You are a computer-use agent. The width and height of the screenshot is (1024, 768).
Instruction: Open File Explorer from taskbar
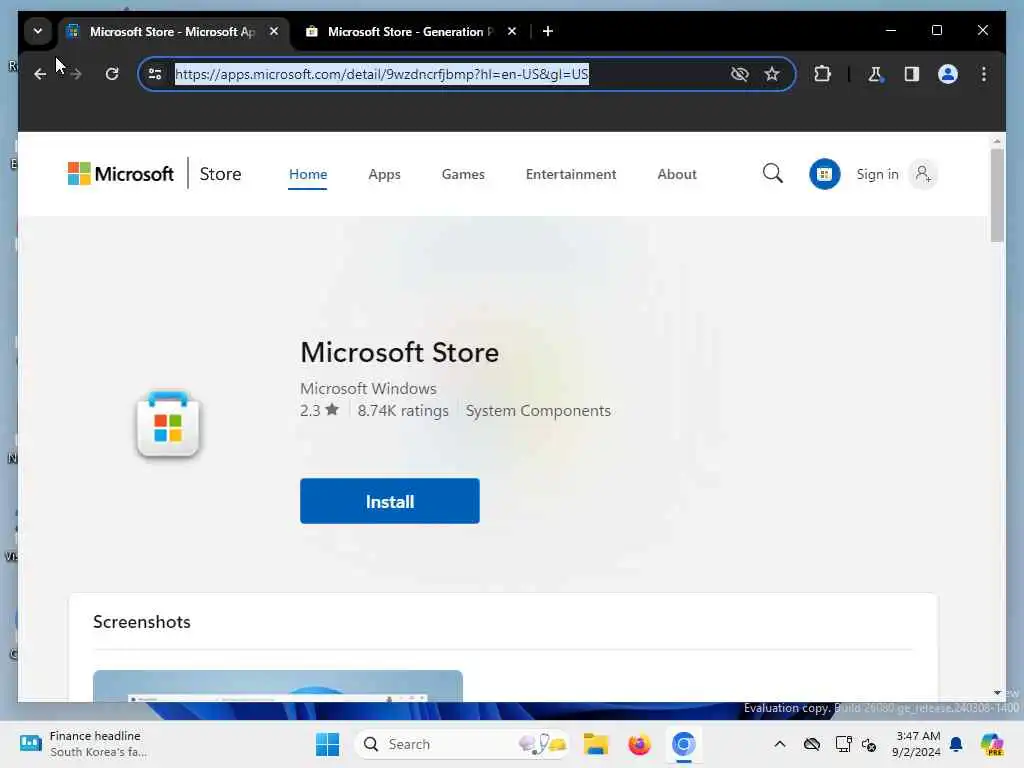coord(596,744)
